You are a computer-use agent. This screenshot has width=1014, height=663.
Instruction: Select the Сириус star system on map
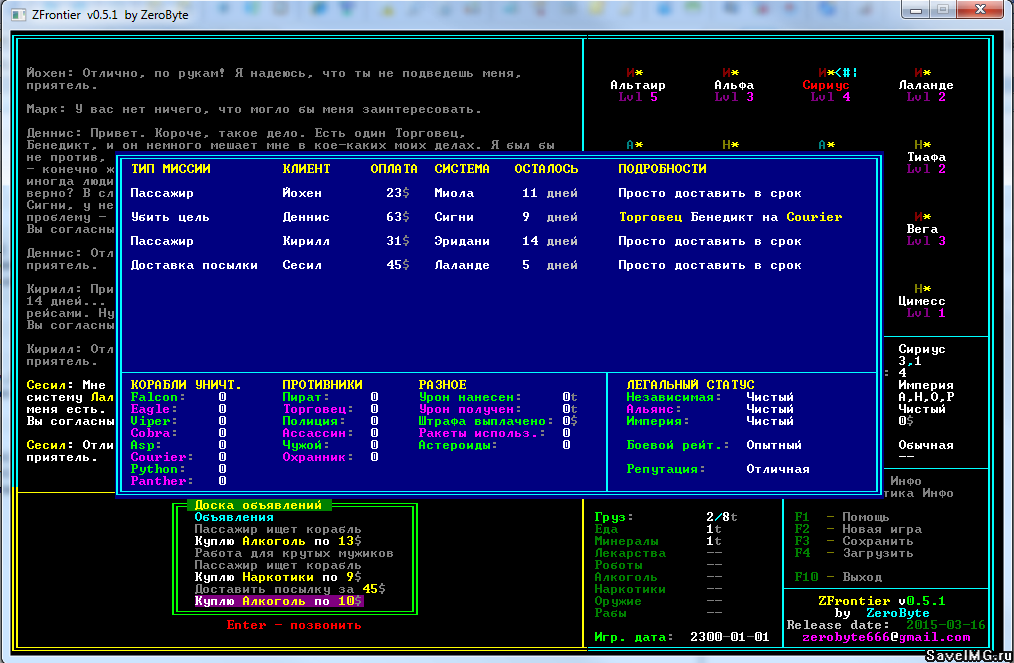825,85
